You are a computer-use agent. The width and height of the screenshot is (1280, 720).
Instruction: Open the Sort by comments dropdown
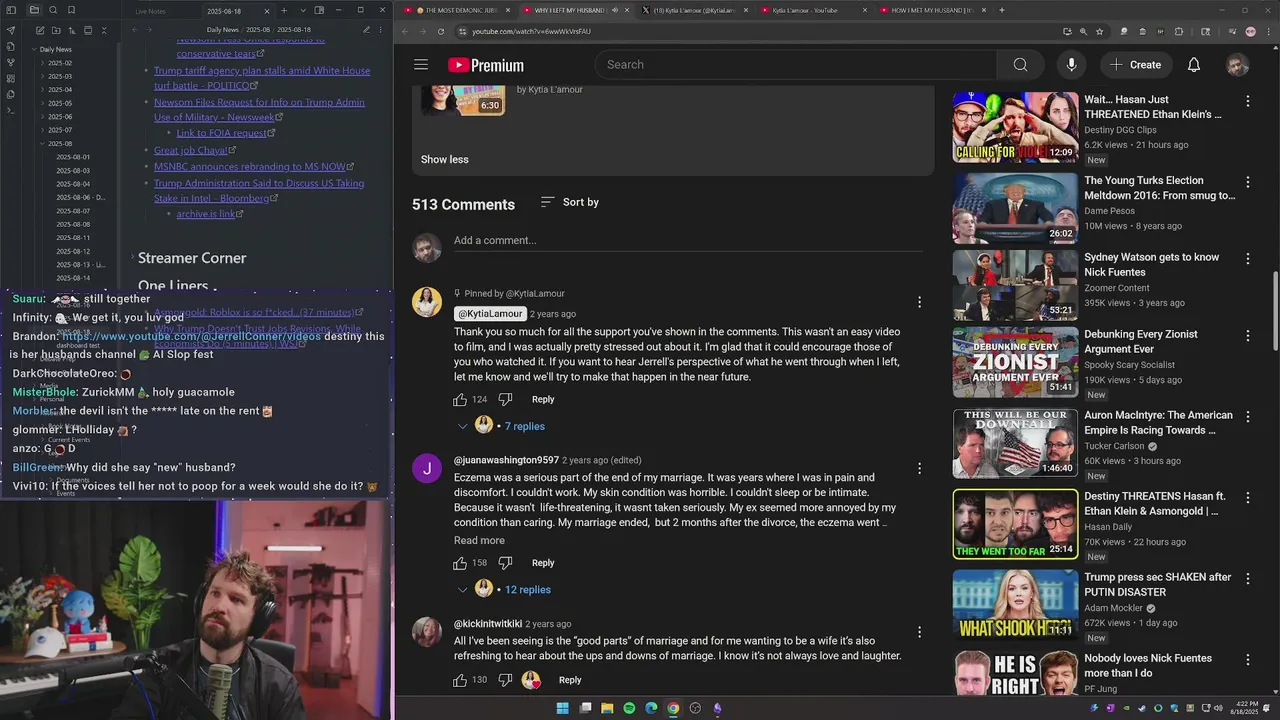570,202
